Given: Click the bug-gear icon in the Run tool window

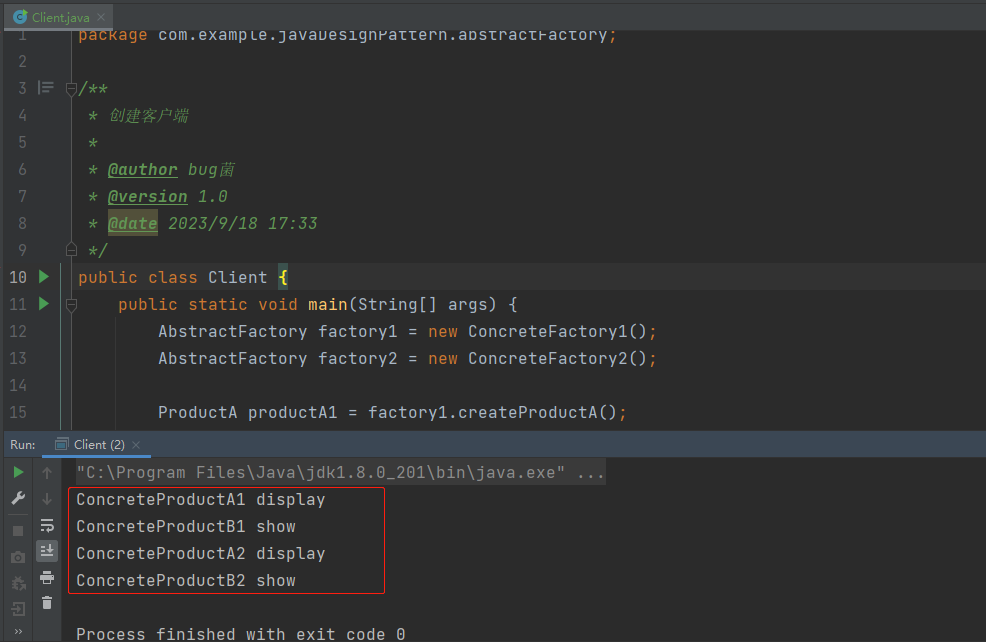Looking at the screenshot, I should (x=18, y=584).
